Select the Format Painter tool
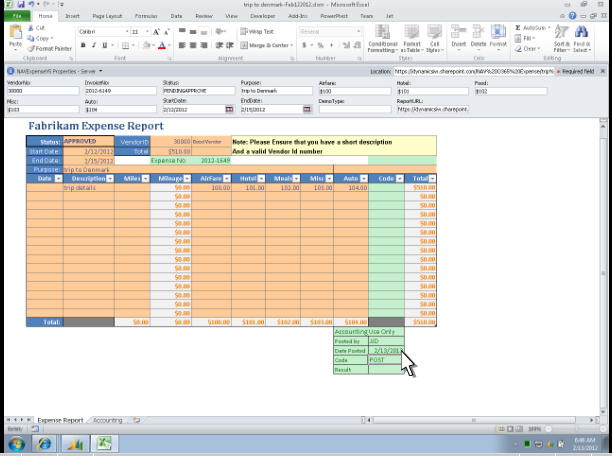The height and width of the screenshot is (456, 612). [50, 48]
